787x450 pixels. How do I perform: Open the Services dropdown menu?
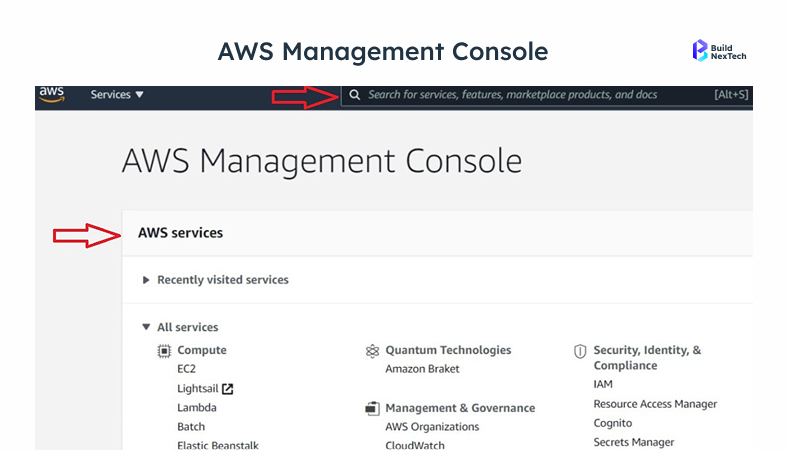click(x=117, y=94)
